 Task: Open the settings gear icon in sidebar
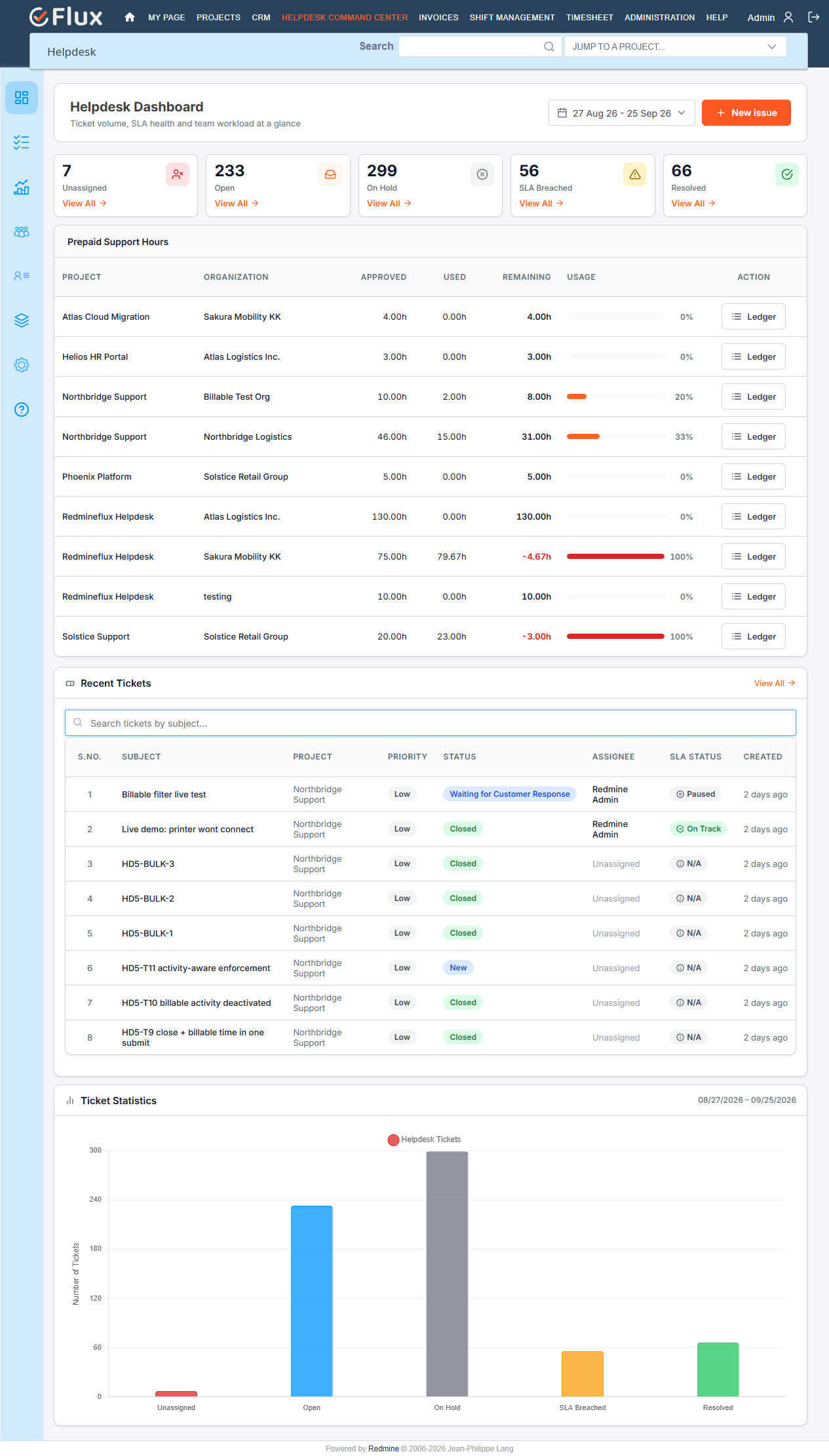coord(22,365)
